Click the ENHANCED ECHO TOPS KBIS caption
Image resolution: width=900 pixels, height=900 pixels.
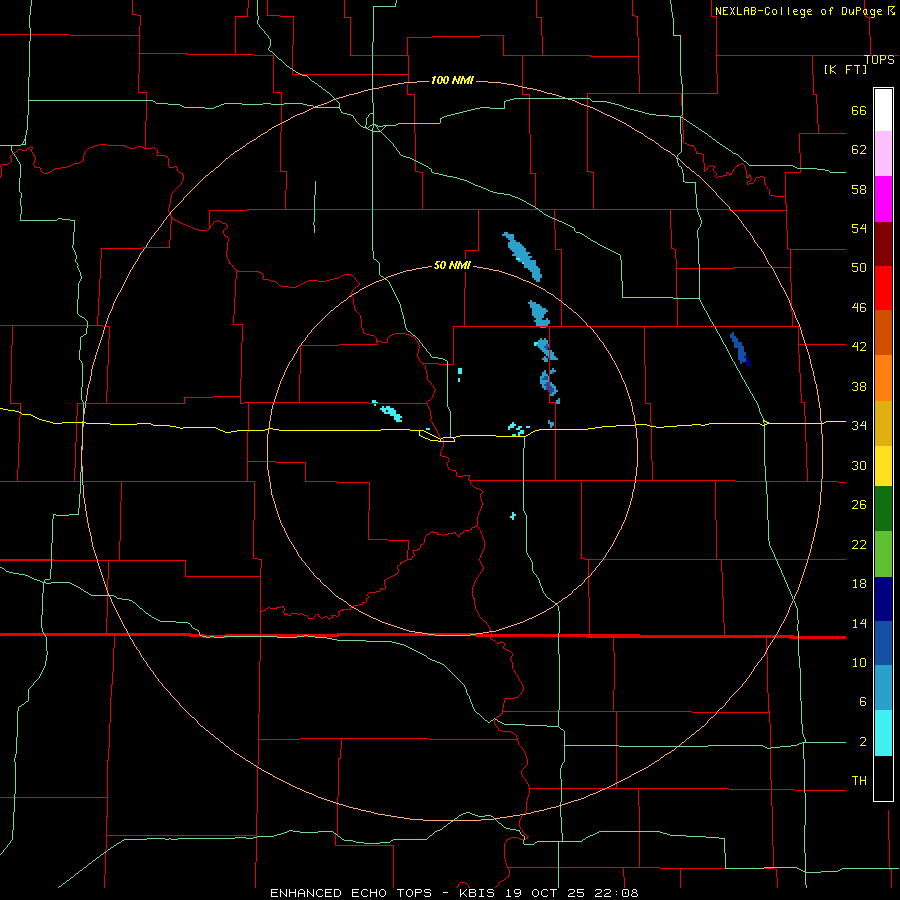click(x=454, y=893)
